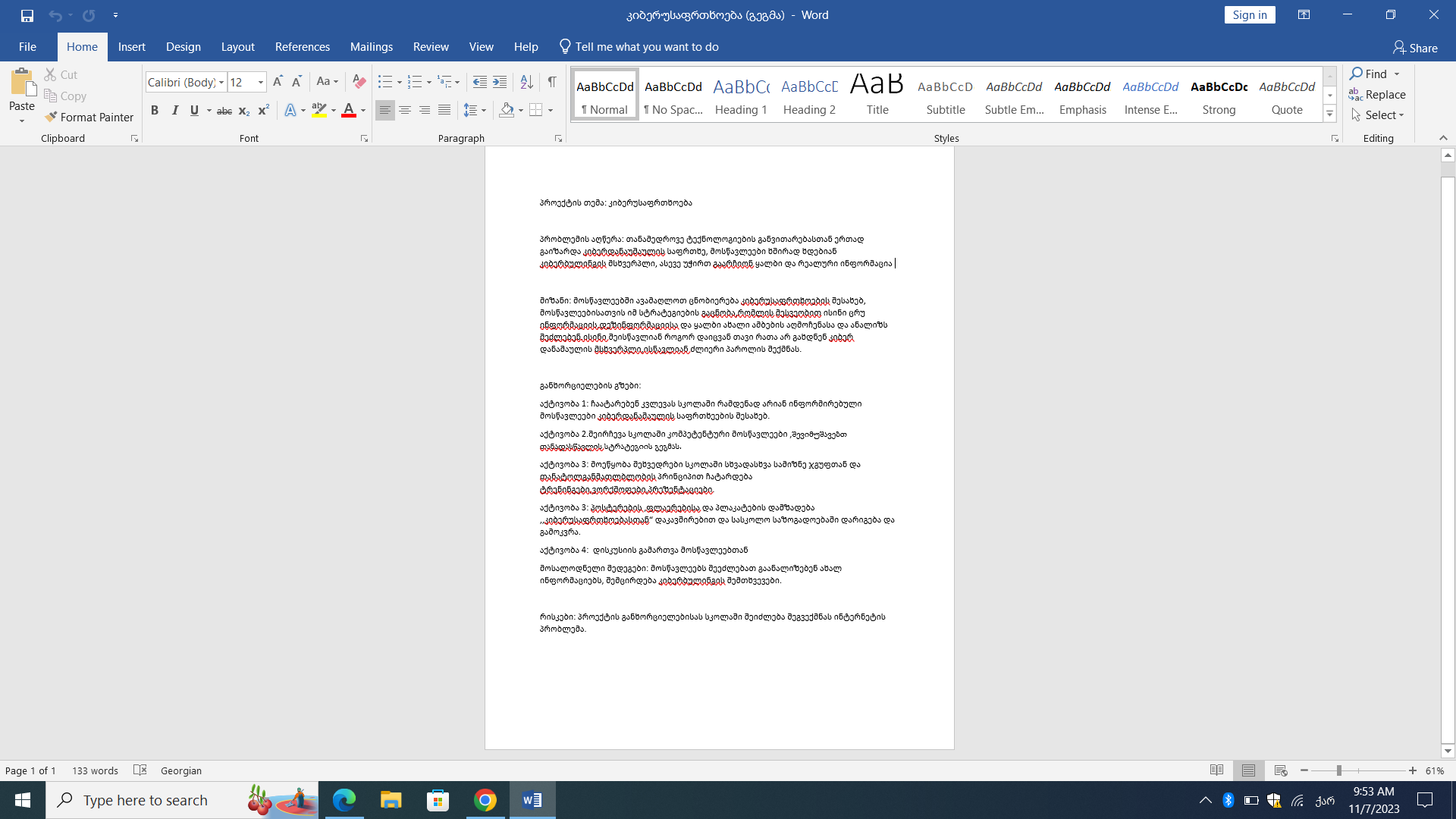Switch to the References tab
1456x819 pixels.
point(303,47)
